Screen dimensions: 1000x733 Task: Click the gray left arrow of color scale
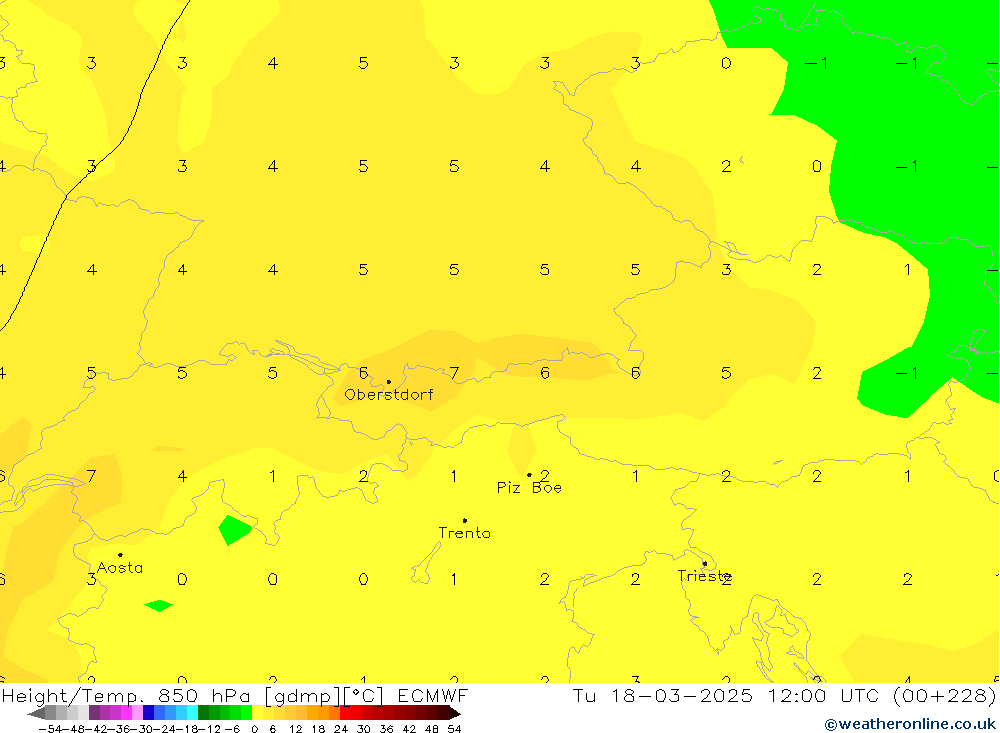pyautogui.click(x=36, y=713)
